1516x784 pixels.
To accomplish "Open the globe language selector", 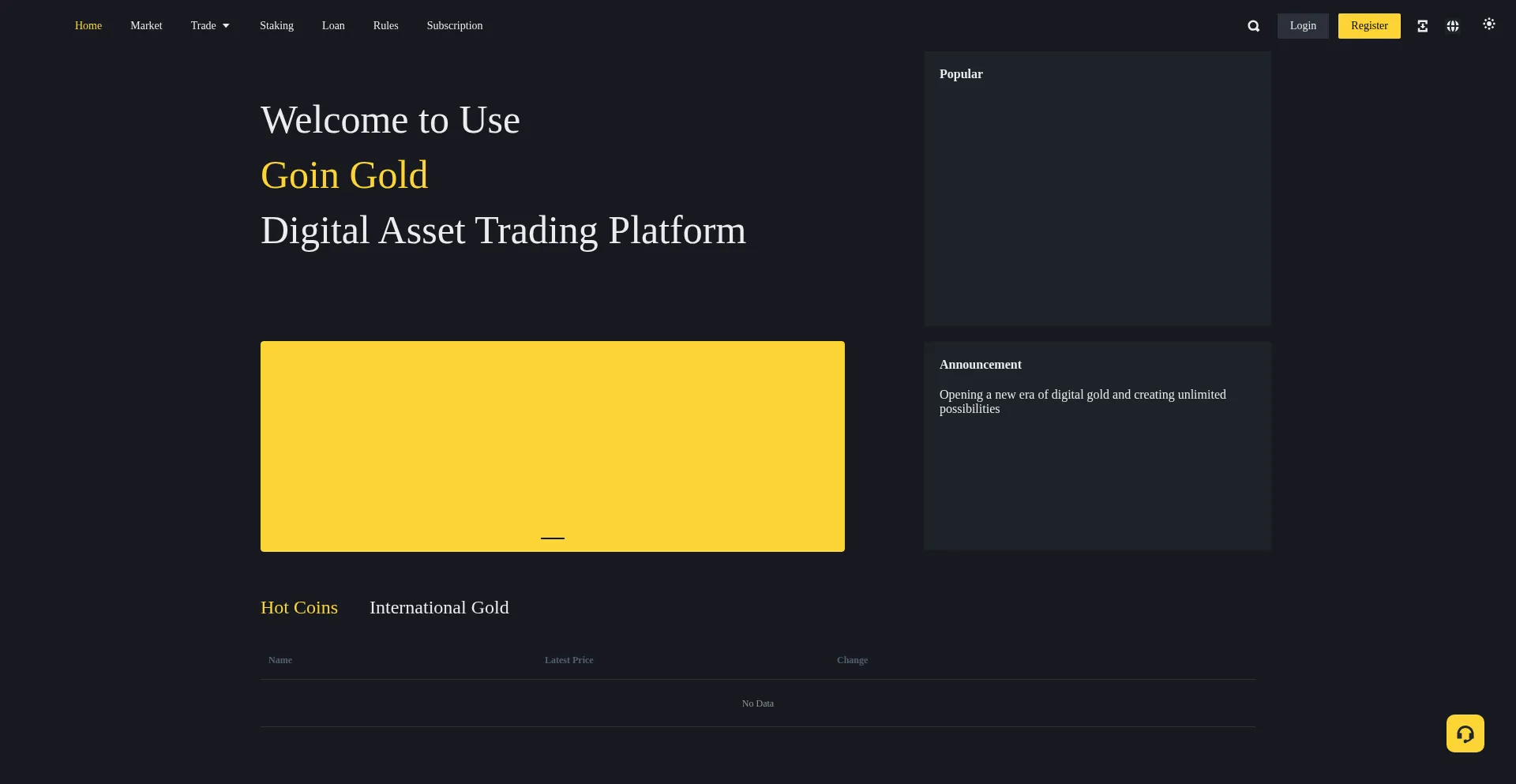I will (1452, 26).
